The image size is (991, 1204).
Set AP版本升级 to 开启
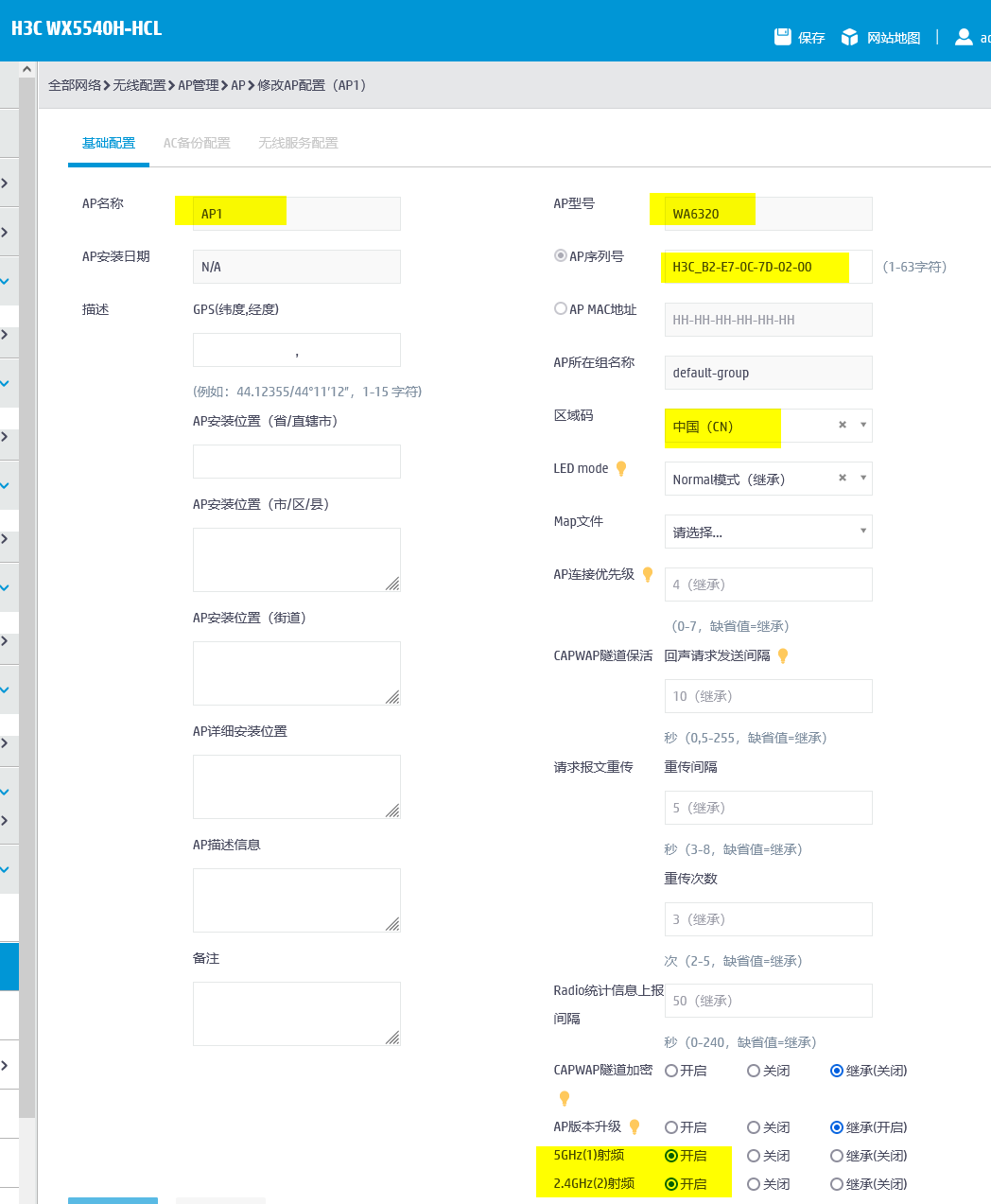671,1127
